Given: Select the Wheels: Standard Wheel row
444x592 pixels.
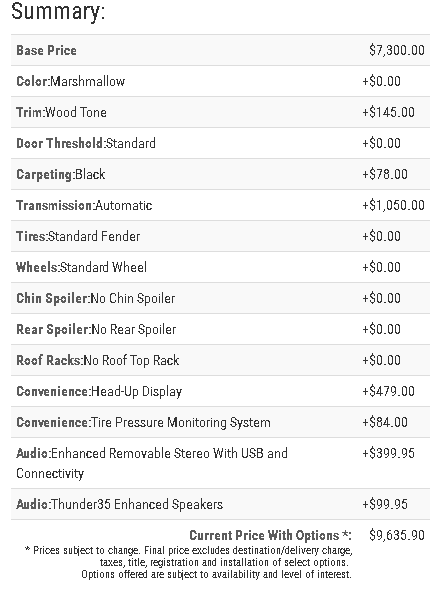Looking at the screenshot, I should pos(220,267).
